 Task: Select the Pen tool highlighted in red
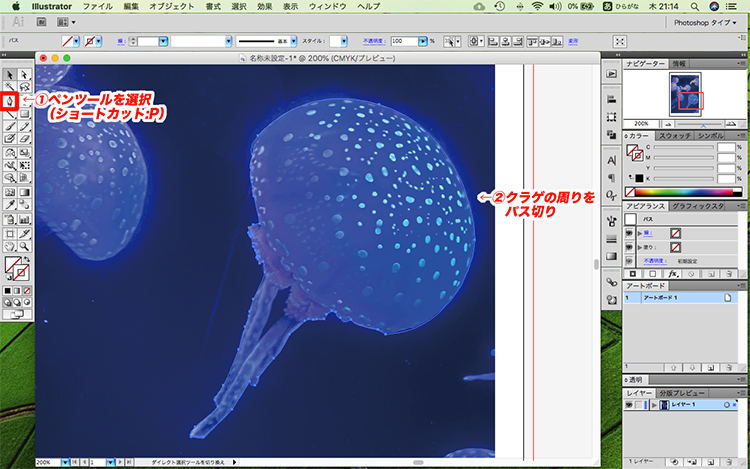(x=9, y=101)
